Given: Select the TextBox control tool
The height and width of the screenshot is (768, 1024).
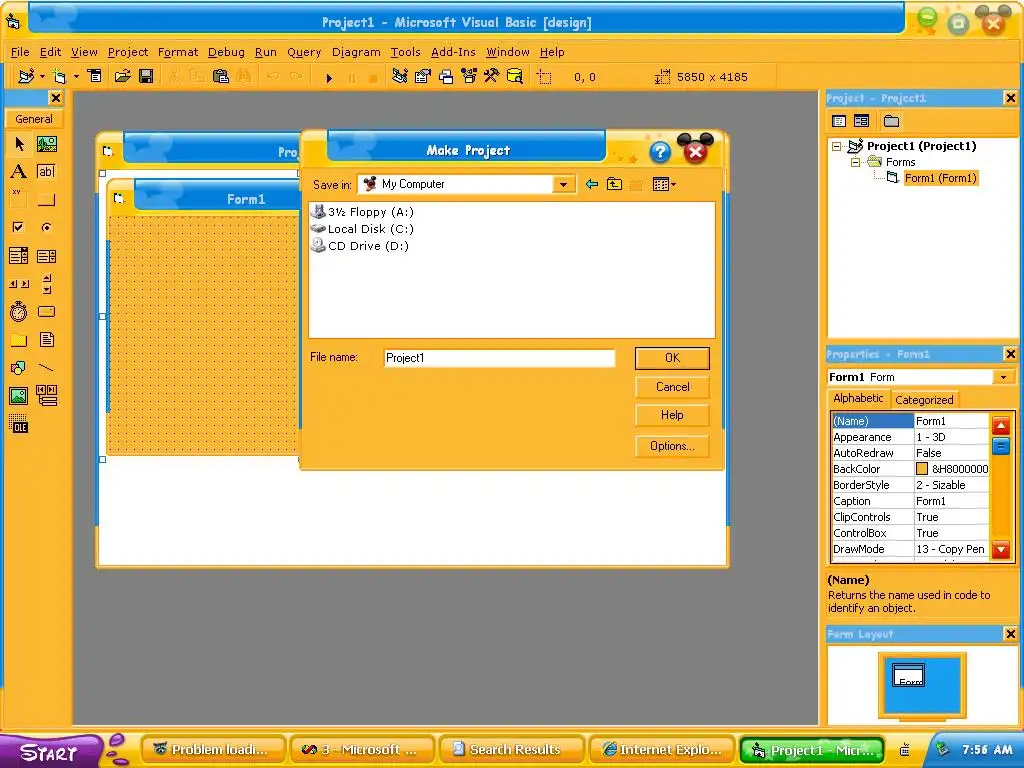Looking at the screenshot, I should click(46, 172).
